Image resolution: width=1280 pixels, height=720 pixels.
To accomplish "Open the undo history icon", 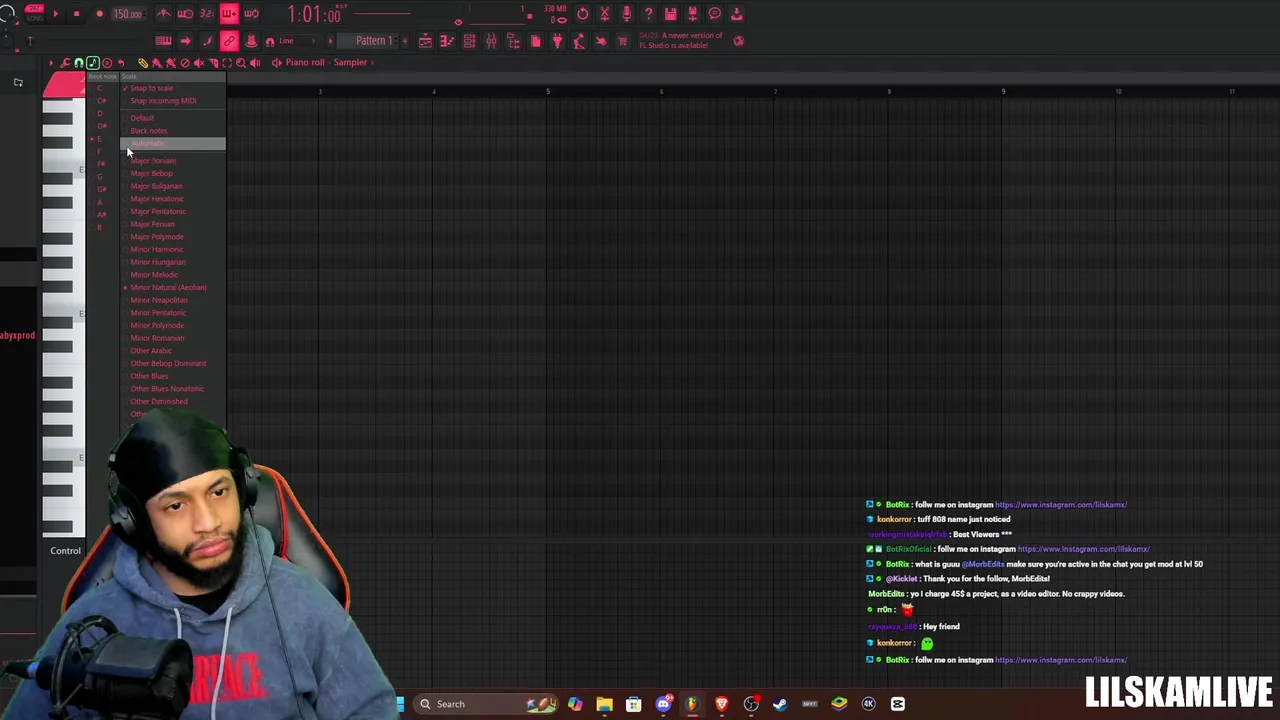I will 583,14.
